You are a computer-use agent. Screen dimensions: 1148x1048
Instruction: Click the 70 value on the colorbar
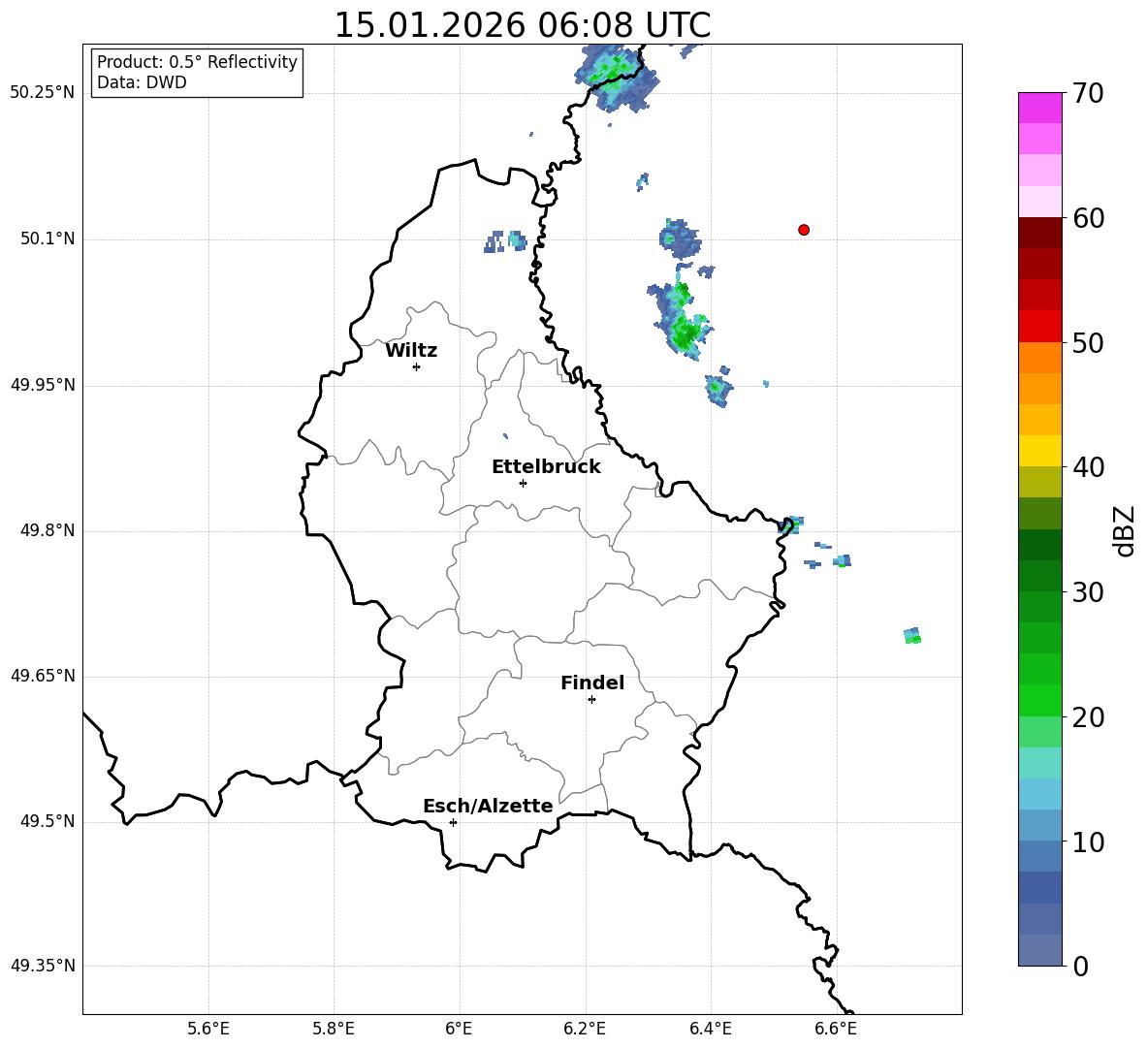(x=1088, y=93)
